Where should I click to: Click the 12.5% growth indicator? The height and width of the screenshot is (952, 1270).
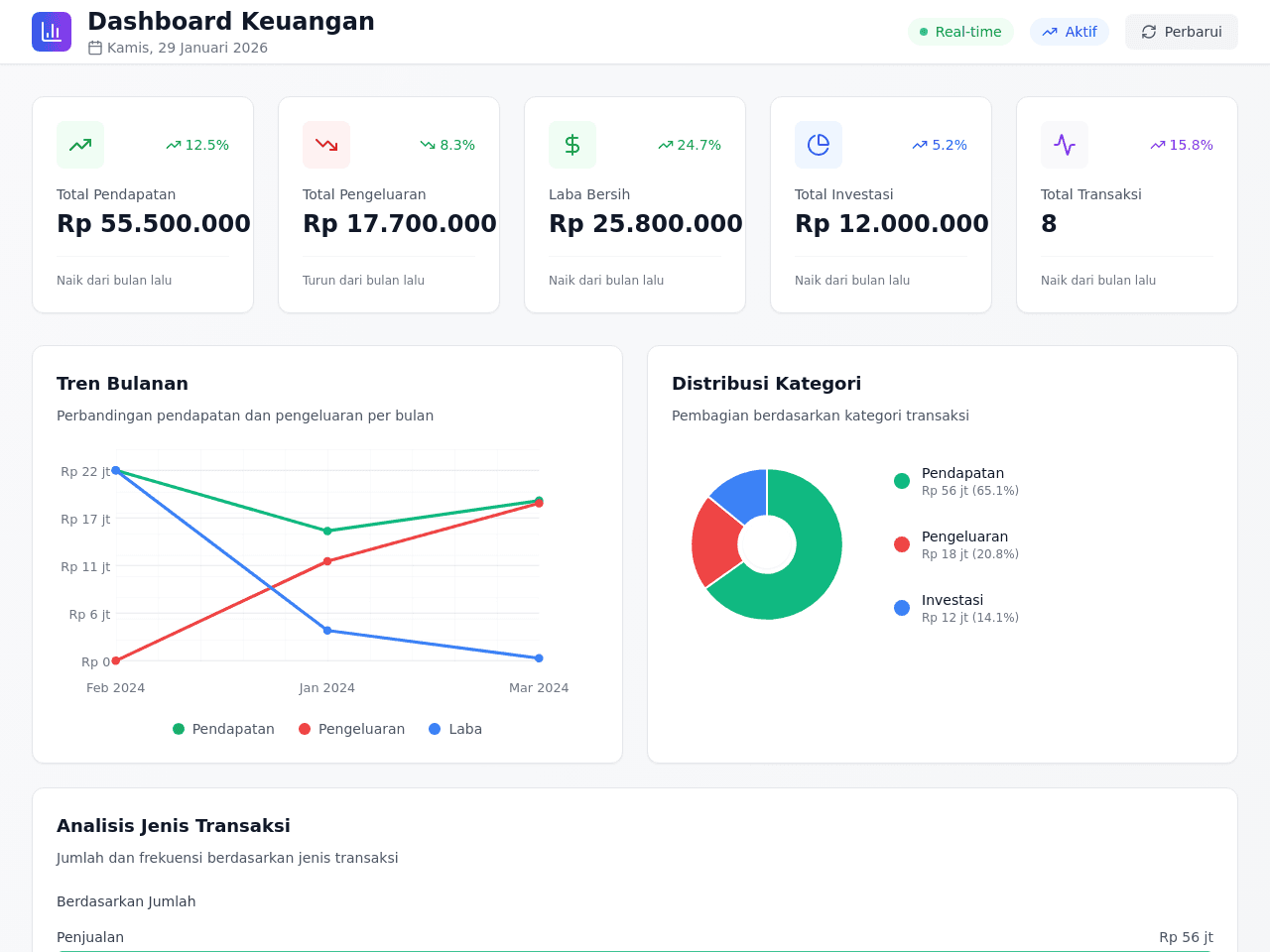pos(197,145)
